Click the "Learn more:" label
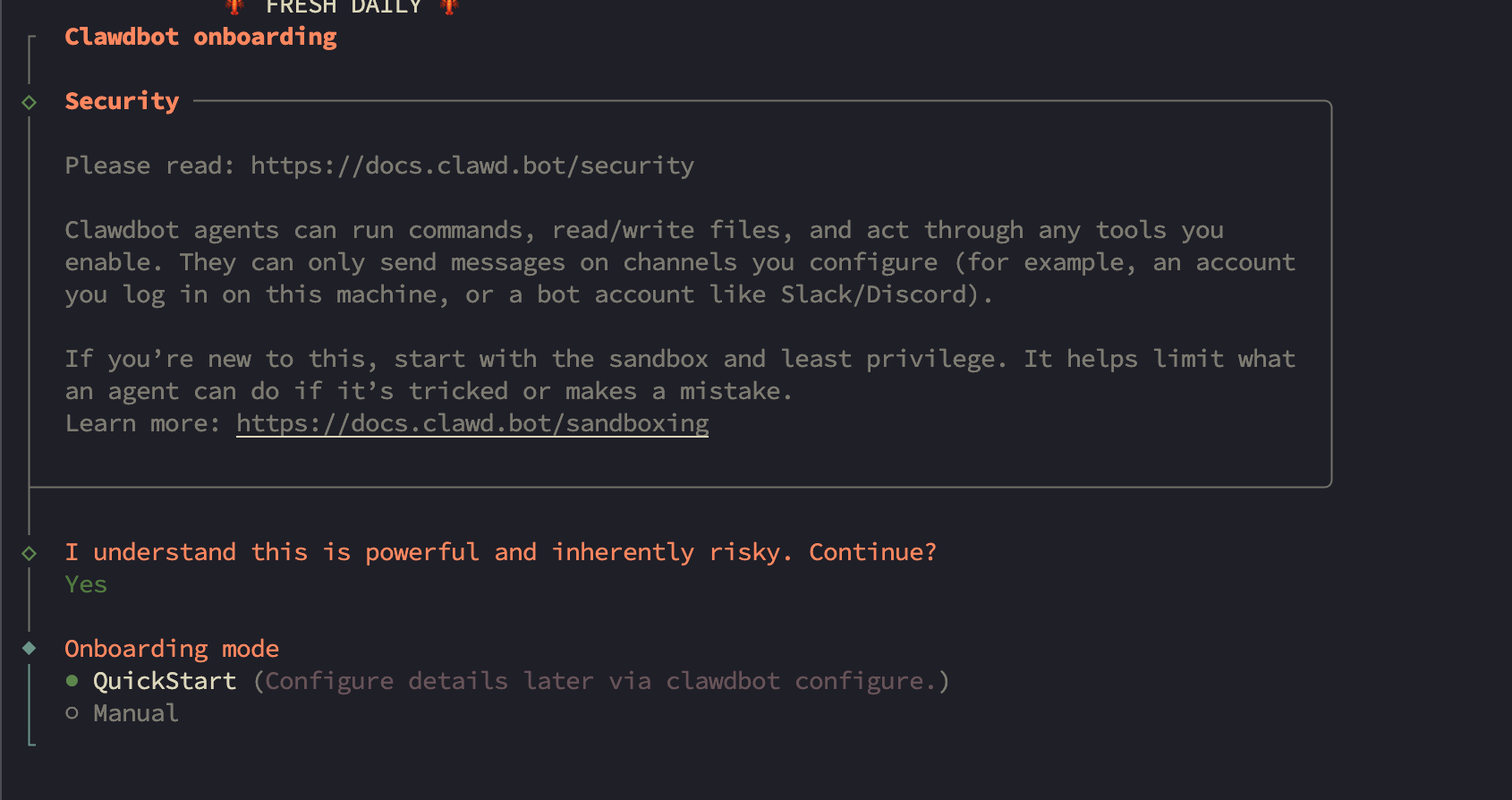The width and height of the screenshot is (1512, 800). tap(142, 423)
